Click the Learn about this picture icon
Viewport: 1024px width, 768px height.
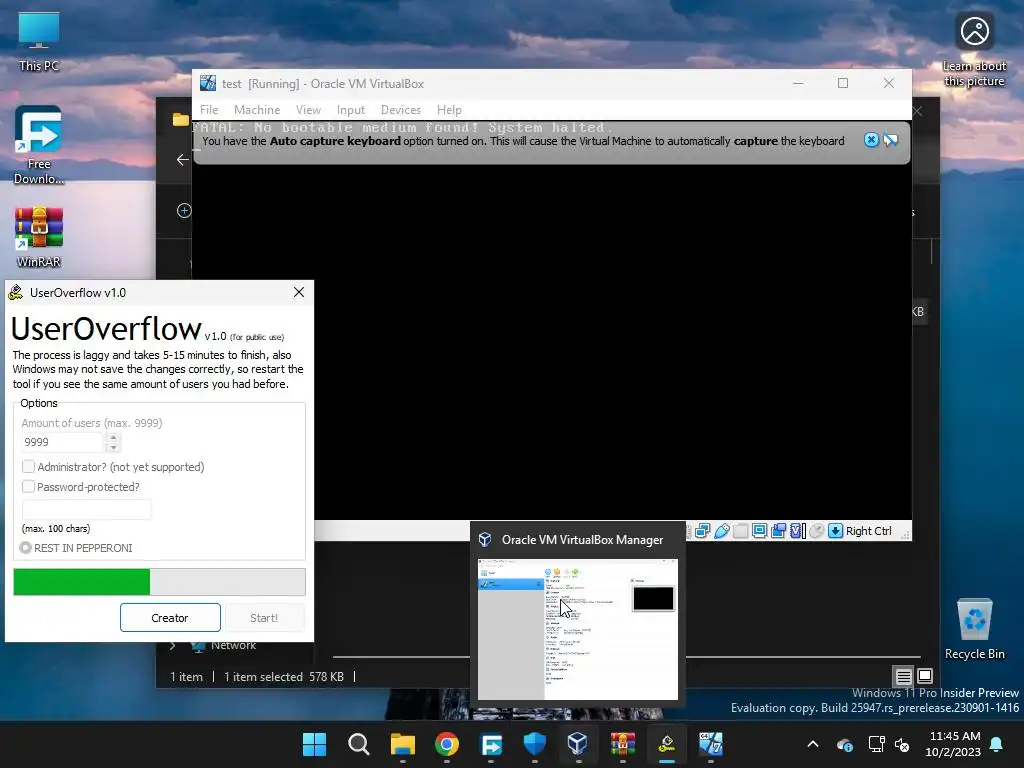pos(974,50)
